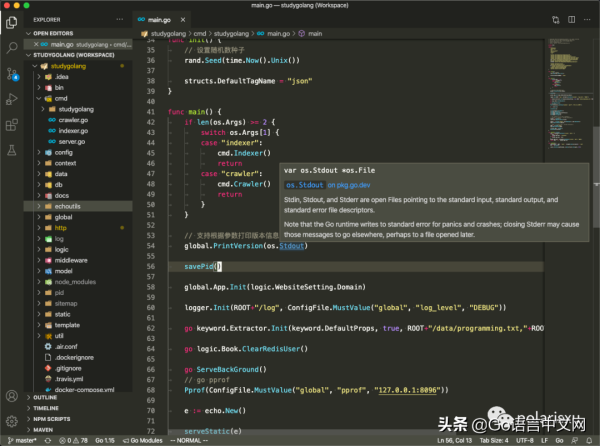Click the master branch status button
This screenshot has height=446, width=600.
24,439
